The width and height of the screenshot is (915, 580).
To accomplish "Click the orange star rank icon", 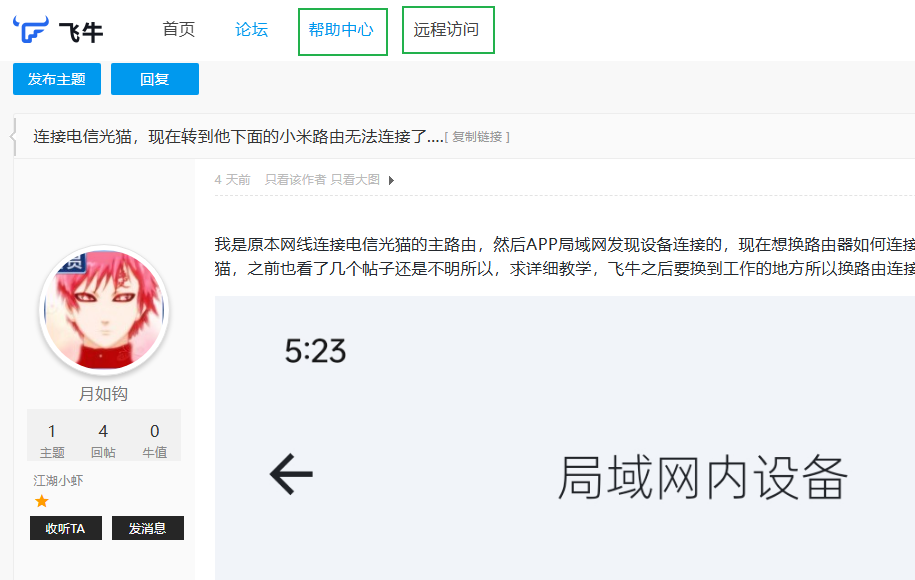I will (41, 501).
